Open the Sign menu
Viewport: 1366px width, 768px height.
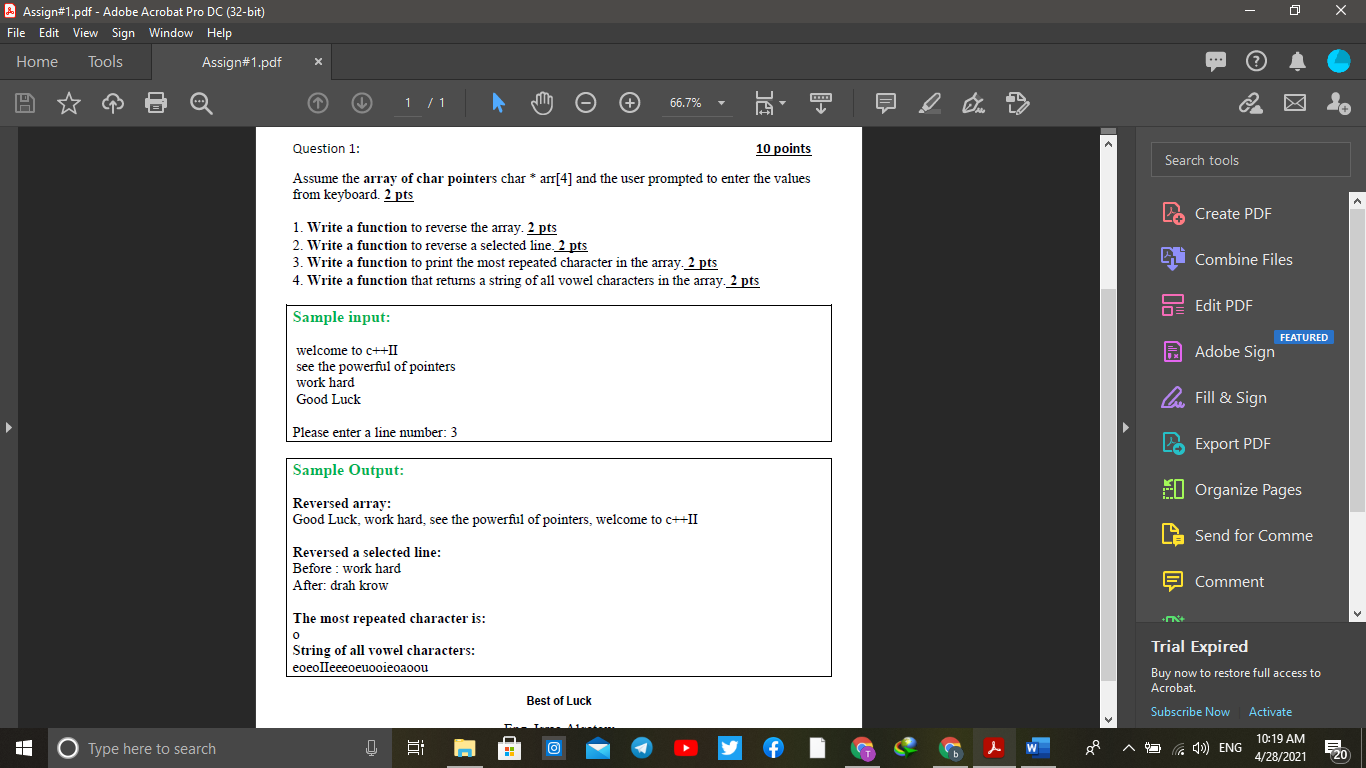coord(123,33)
